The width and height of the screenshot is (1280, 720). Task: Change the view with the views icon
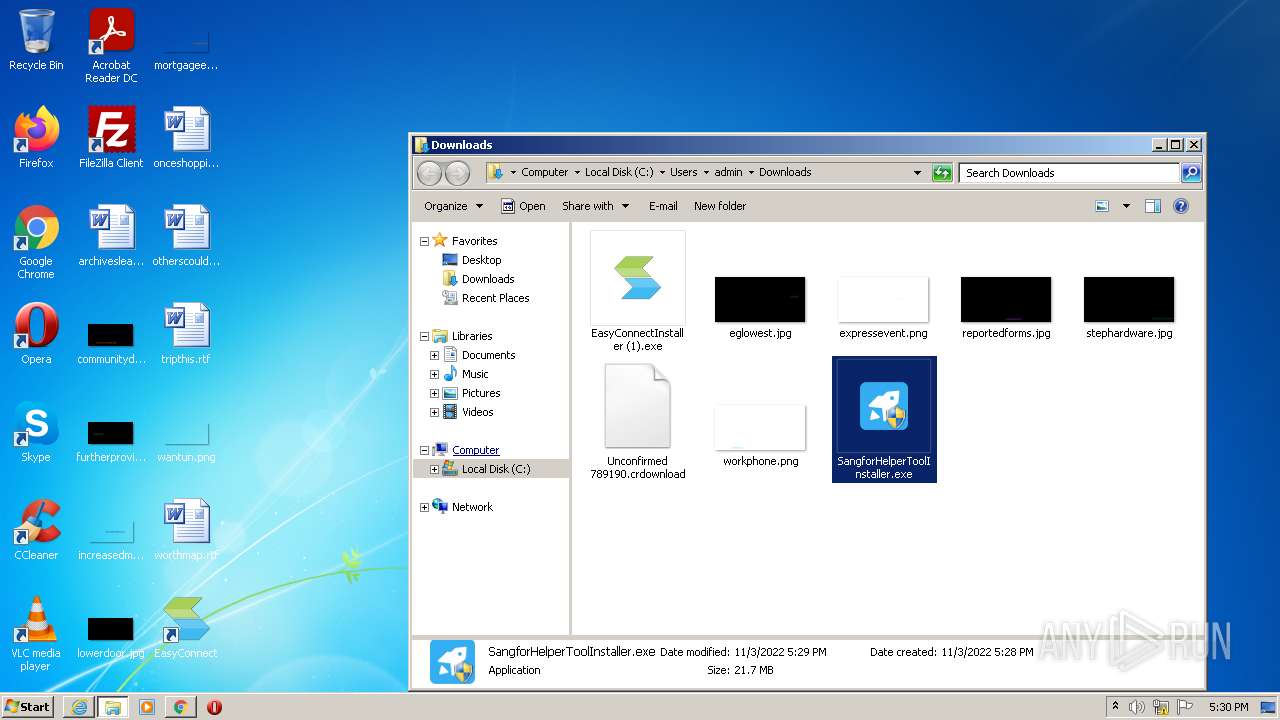(x=1102, y=206)
